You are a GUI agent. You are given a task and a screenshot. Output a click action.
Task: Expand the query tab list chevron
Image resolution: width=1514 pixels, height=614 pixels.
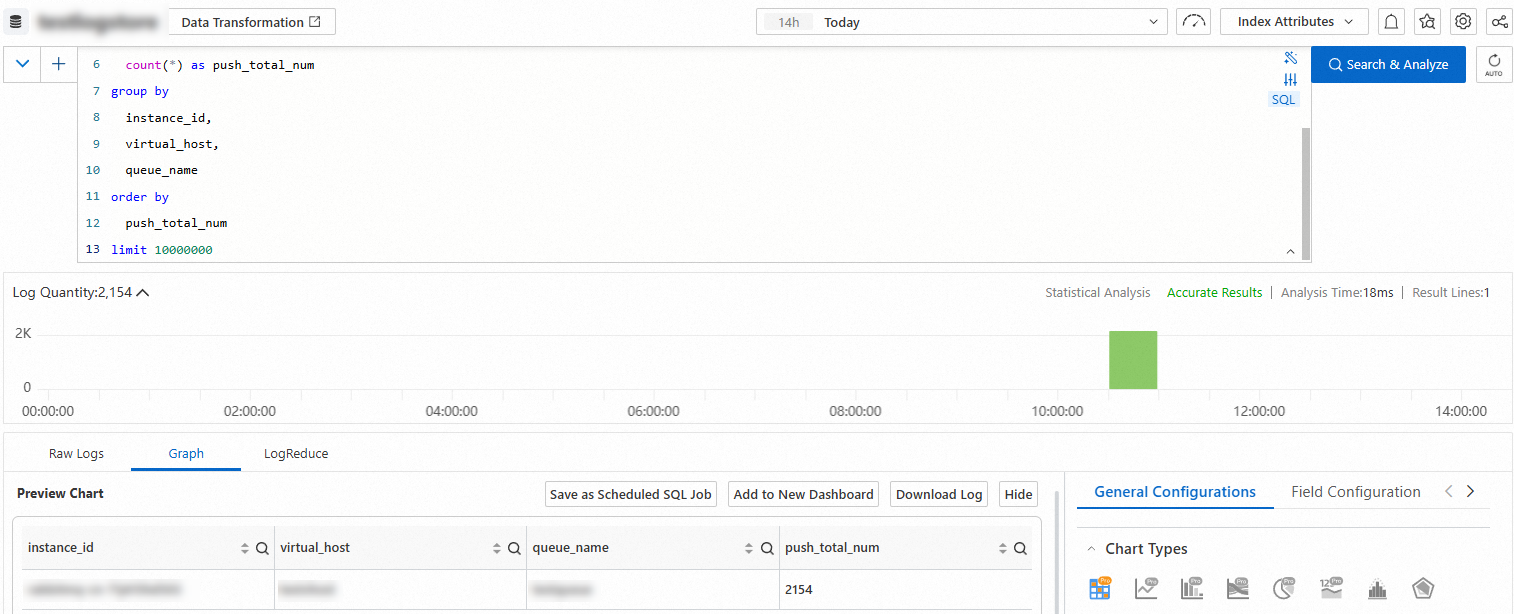23,64
